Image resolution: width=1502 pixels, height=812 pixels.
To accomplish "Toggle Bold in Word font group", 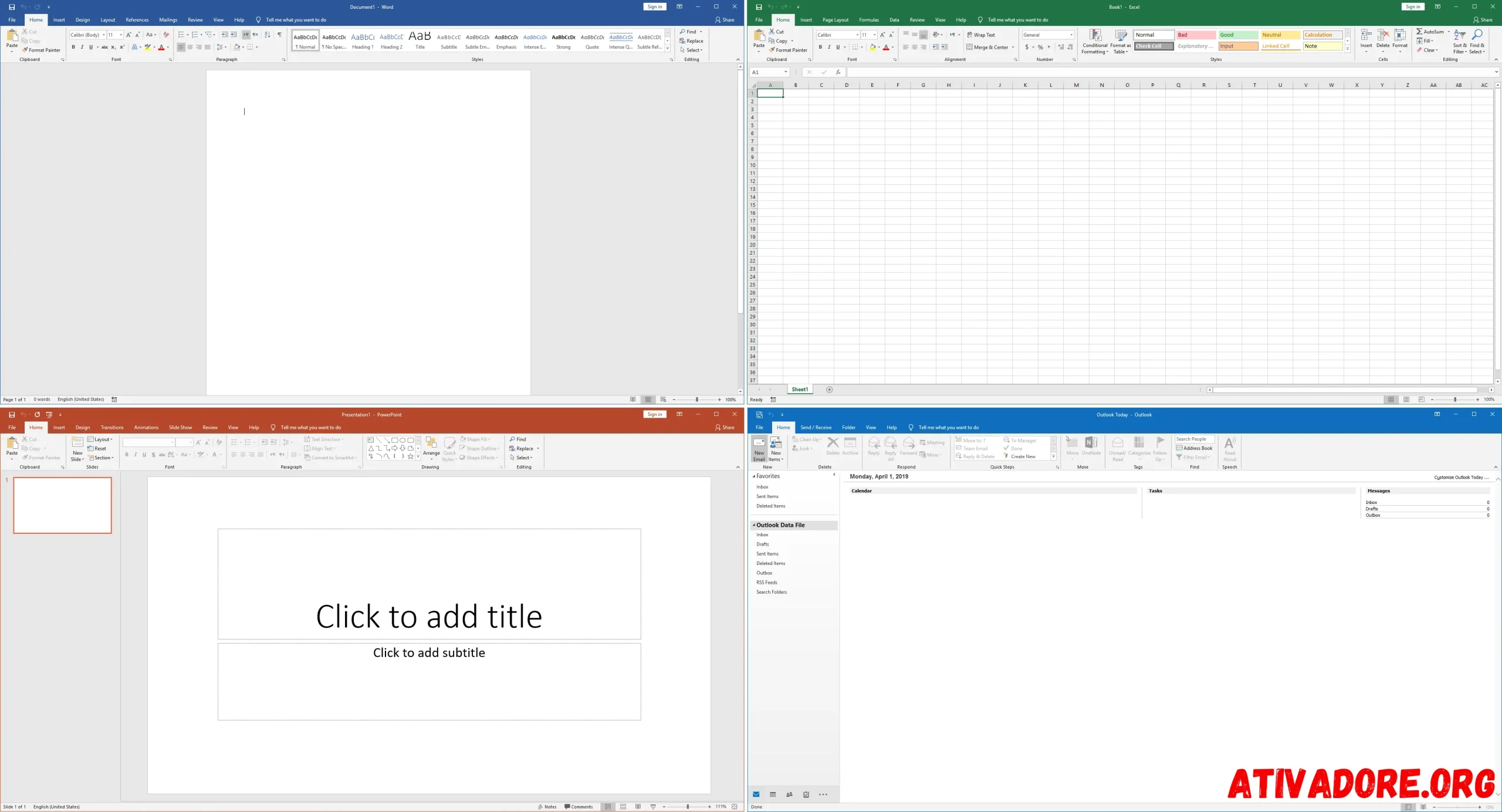I will (73, 47).
